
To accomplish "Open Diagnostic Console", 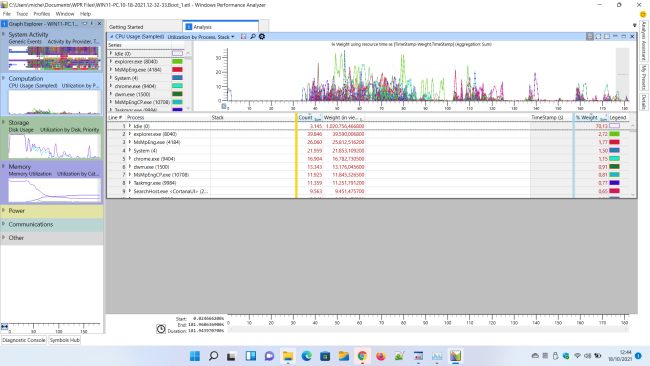I will pyautogui.click(x=24, y=340).
